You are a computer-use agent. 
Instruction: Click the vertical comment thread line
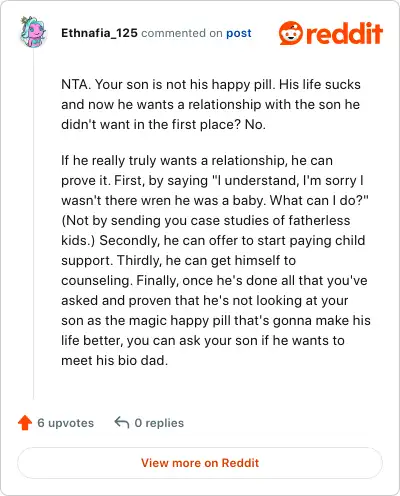pos(33,223)
